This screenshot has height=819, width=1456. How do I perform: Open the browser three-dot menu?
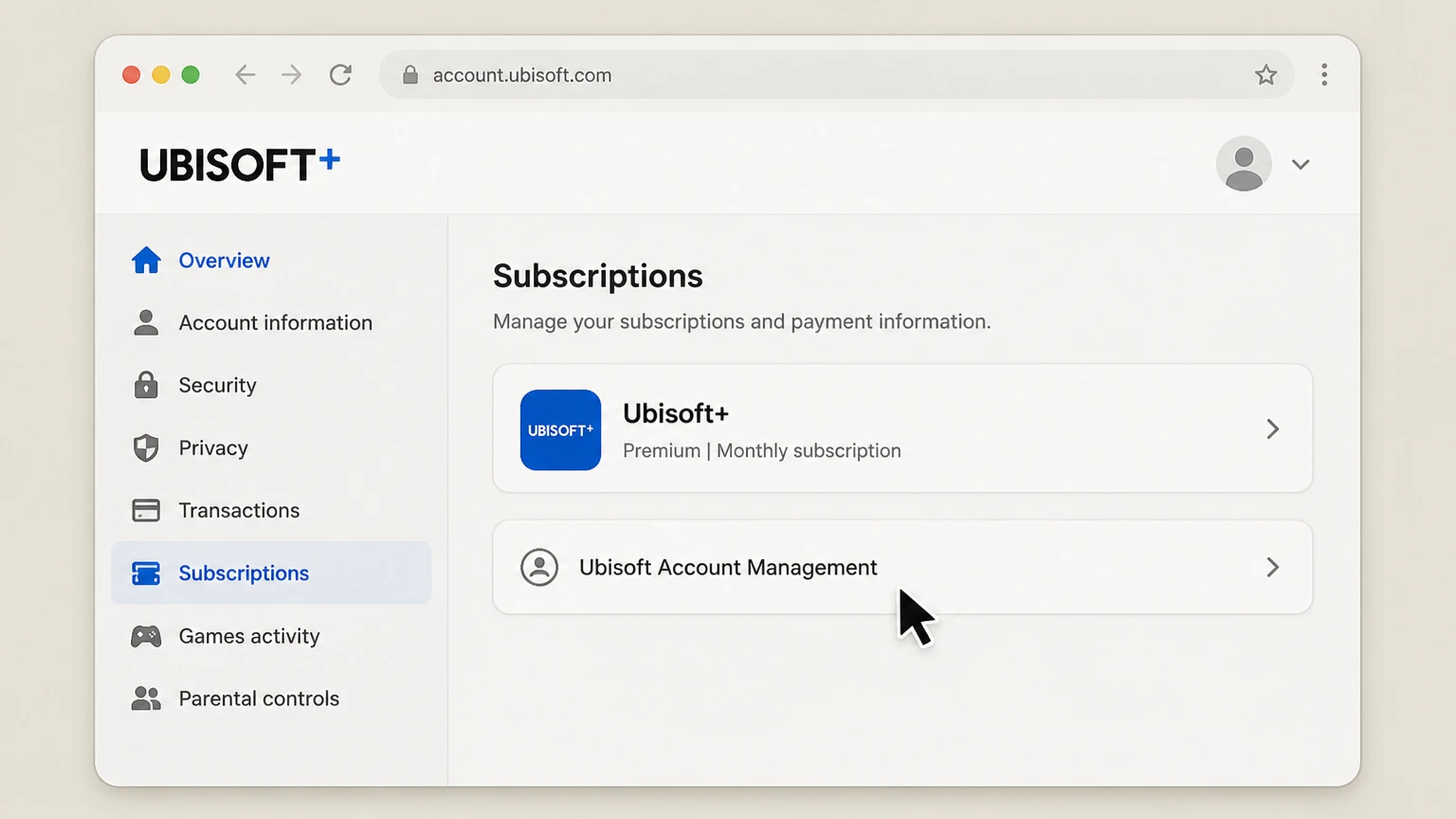[x=1324, y=75]
